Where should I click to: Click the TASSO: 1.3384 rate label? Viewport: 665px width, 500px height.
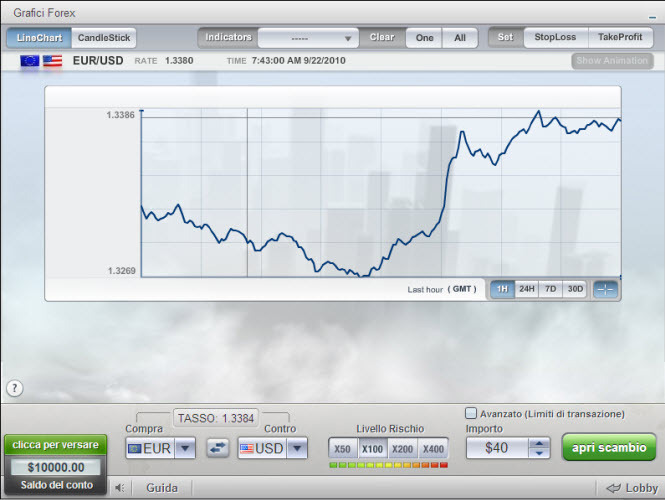216,419
